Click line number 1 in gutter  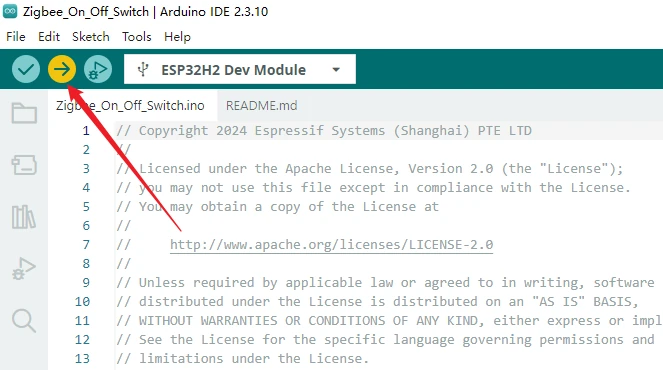click(x=86, y=131)
